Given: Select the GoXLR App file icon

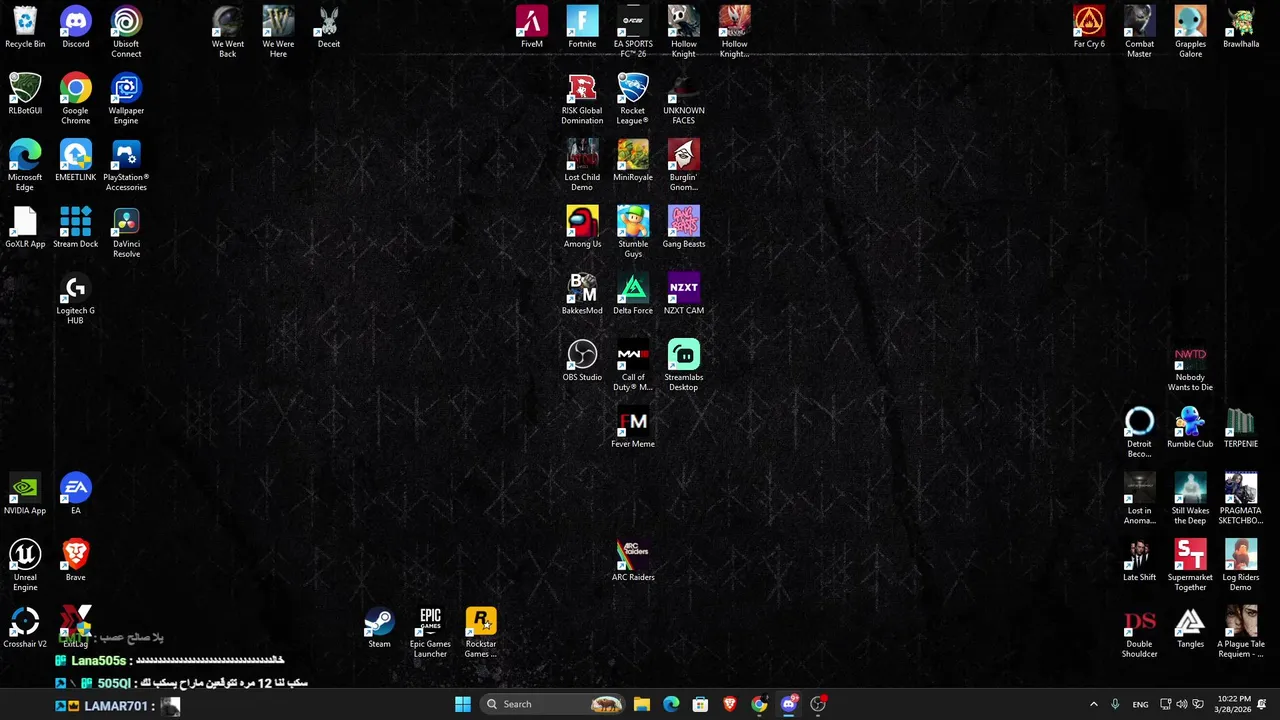Looking at the screenshot, I should click(25, 228).
